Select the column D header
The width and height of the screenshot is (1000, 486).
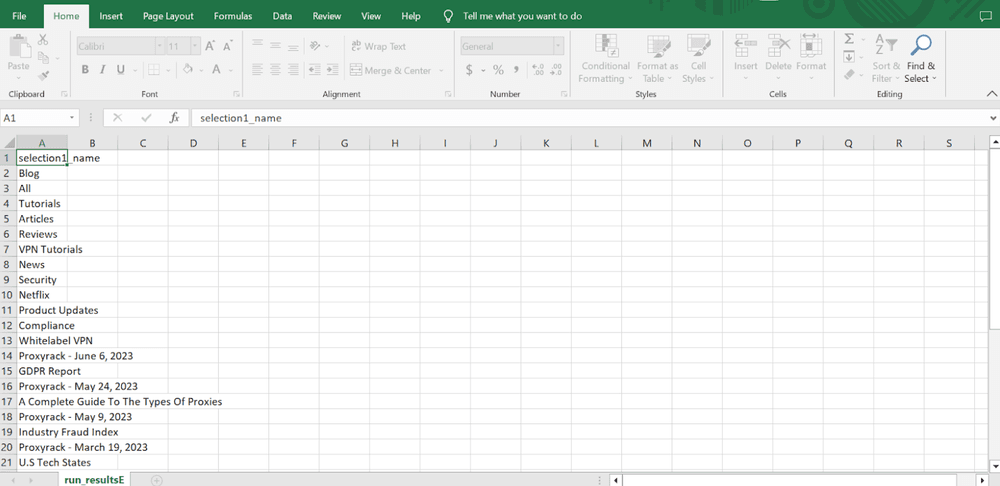click(x=193, y=144)
